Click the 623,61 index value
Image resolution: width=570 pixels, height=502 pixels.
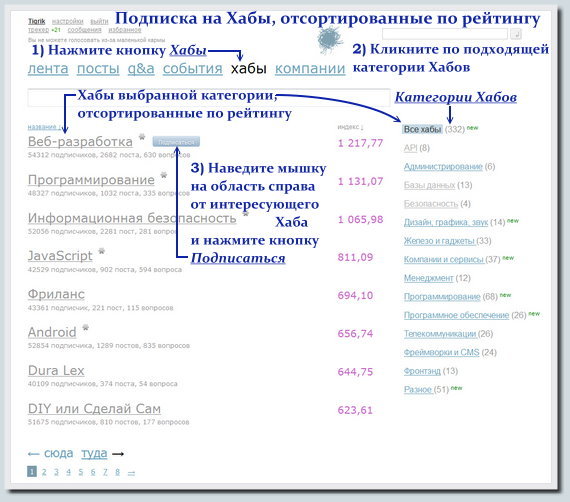(355, 410)
